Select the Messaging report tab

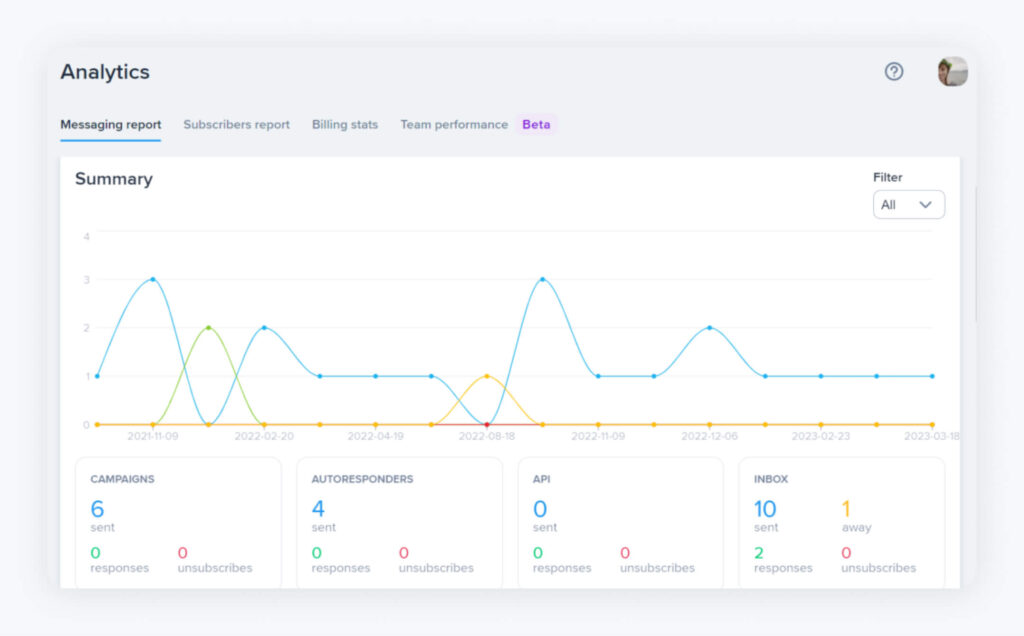pyautogui.click(x=110, y=124)
